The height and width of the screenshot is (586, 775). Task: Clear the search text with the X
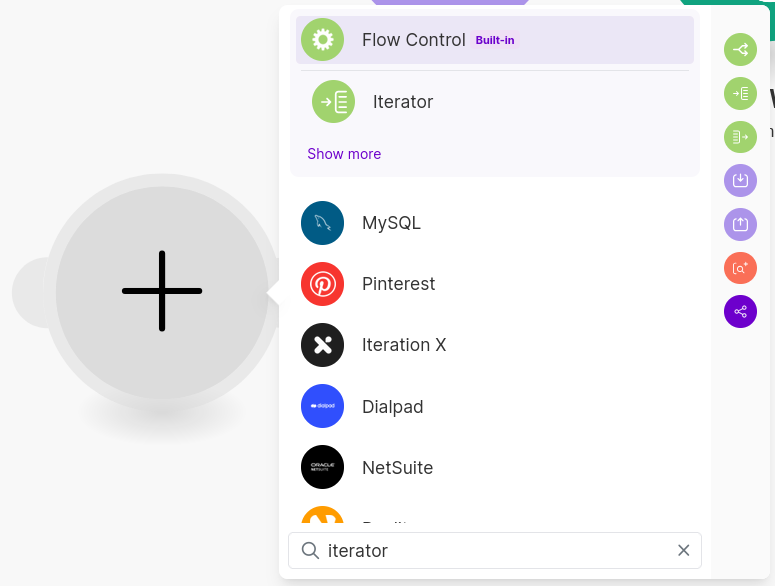(684, 550)
